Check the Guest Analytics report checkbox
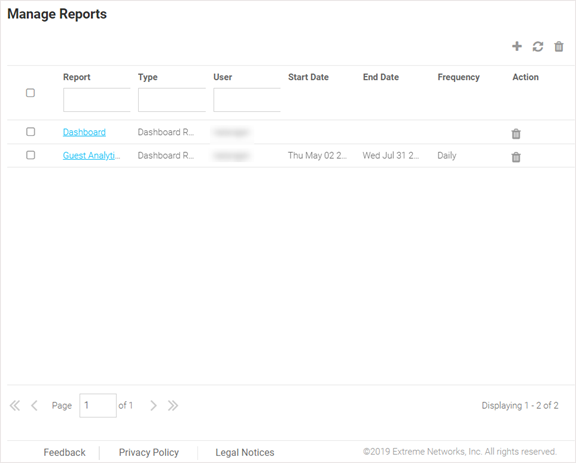576x463 pixels. coord(30,155)
